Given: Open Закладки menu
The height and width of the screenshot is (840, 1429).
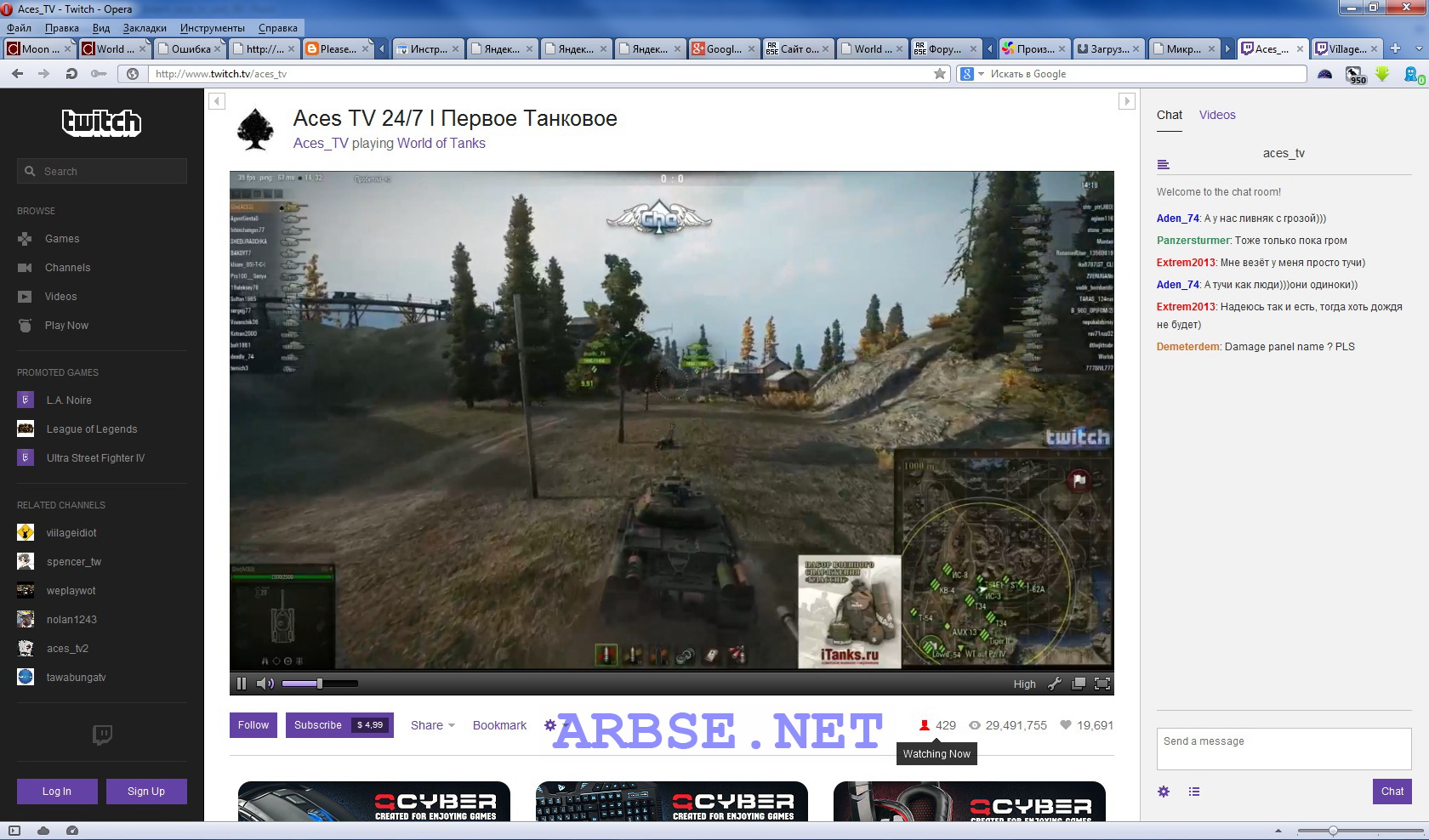Looking at the screenshot, I should [145, 28].
